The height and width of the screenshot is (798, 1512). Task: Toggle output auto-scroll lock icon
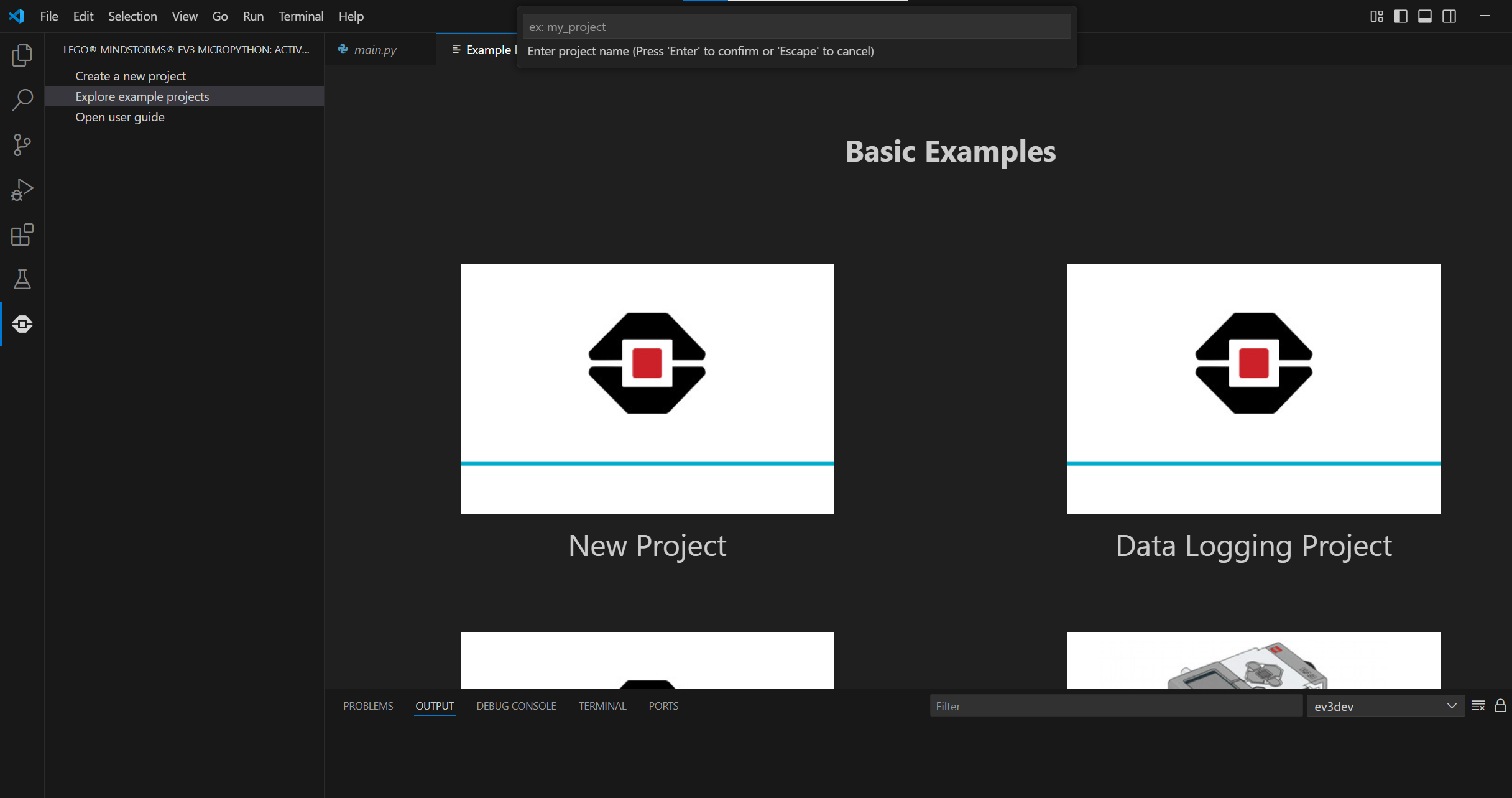tap(1500, 705)
